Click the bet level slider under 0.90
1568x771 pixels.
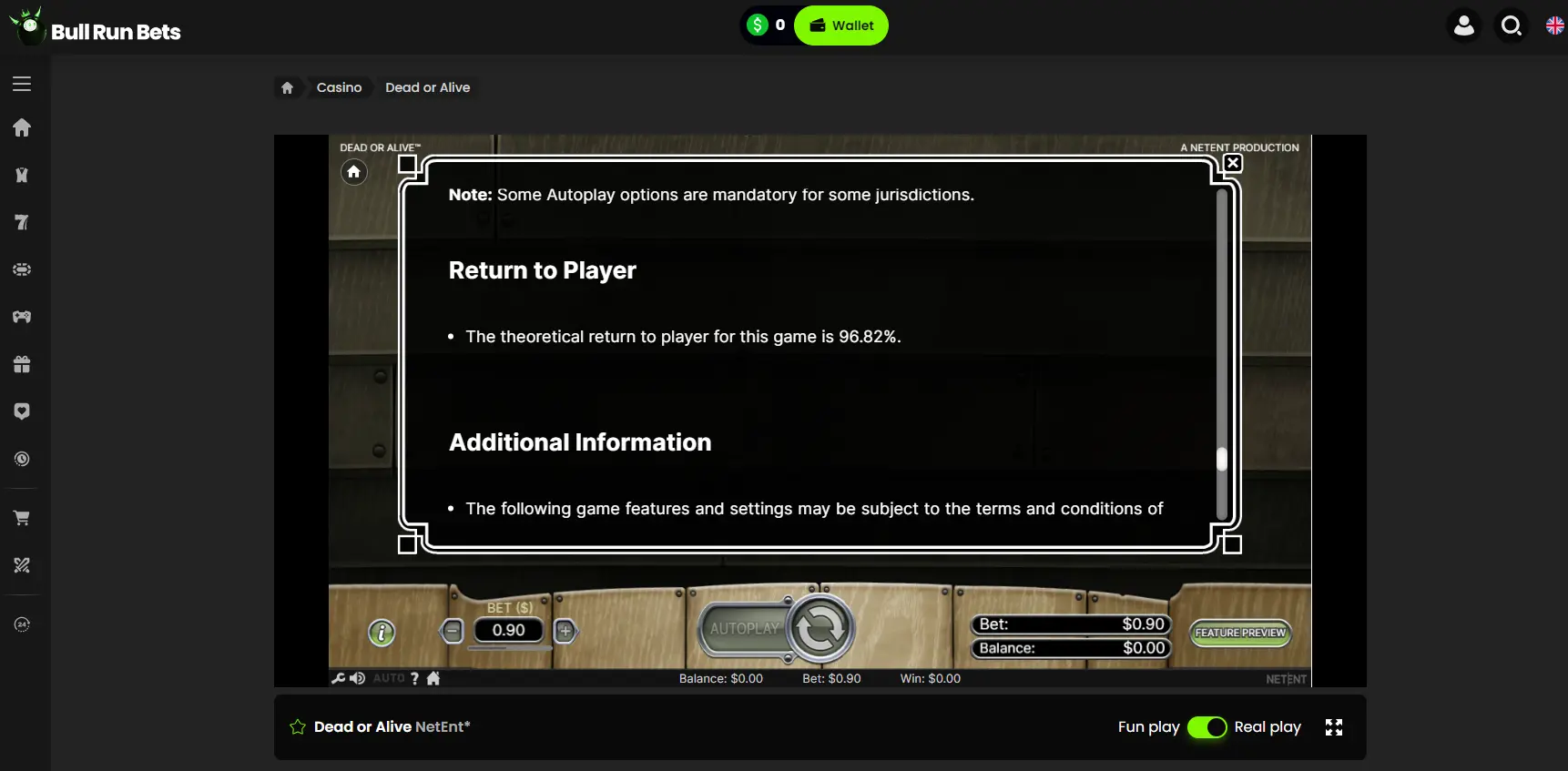[x=510, y=647]
